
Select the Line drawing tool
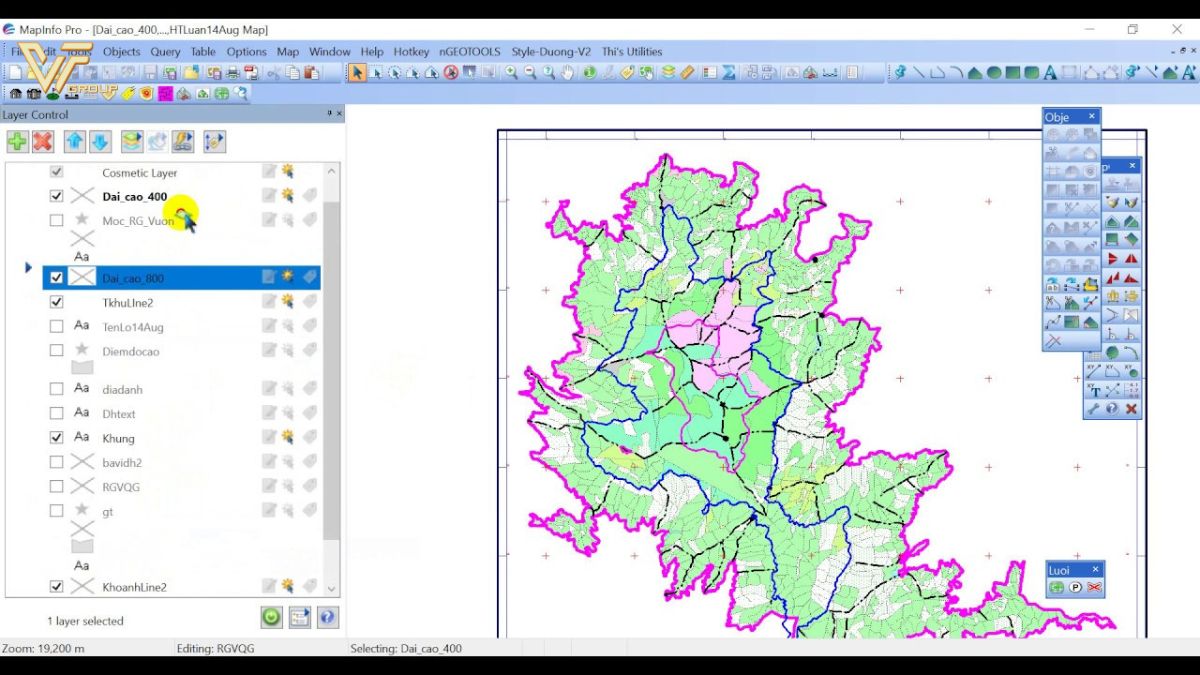[x=919, y=72]
